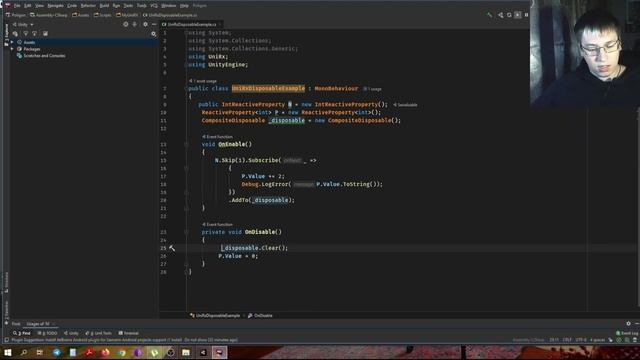Click the play button in top toolbar
The width and height of the screenshot is (640, 360).
pos(518,15)
